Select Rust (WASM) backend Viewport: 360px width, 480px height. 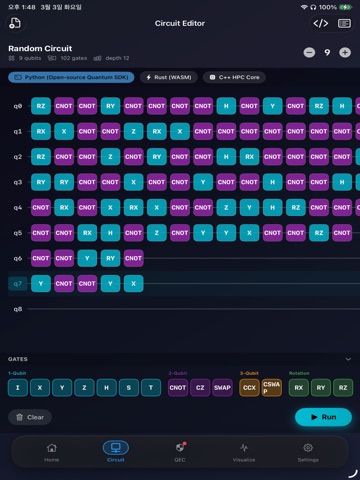(169, 77)
